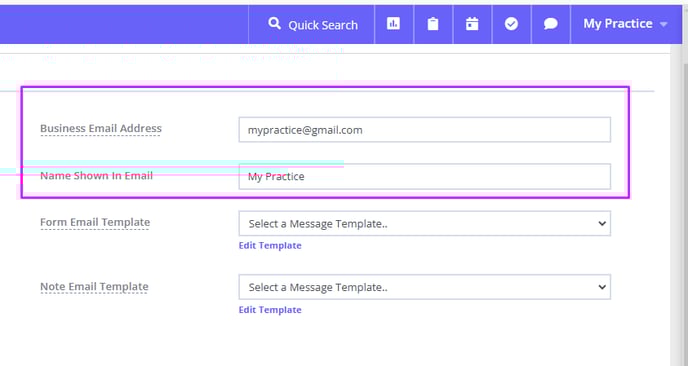Click the Business Email Address label
The width and height of the screenshot is (688, 366).
pos(101,129)
